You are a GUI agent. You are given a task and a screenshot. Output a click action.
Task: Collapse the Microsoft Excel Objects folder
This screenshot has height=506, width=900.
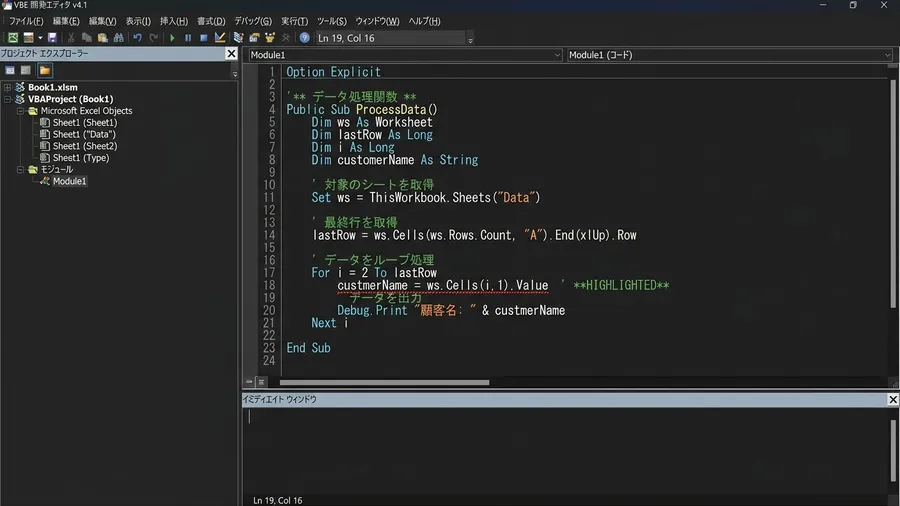point(20,111)
